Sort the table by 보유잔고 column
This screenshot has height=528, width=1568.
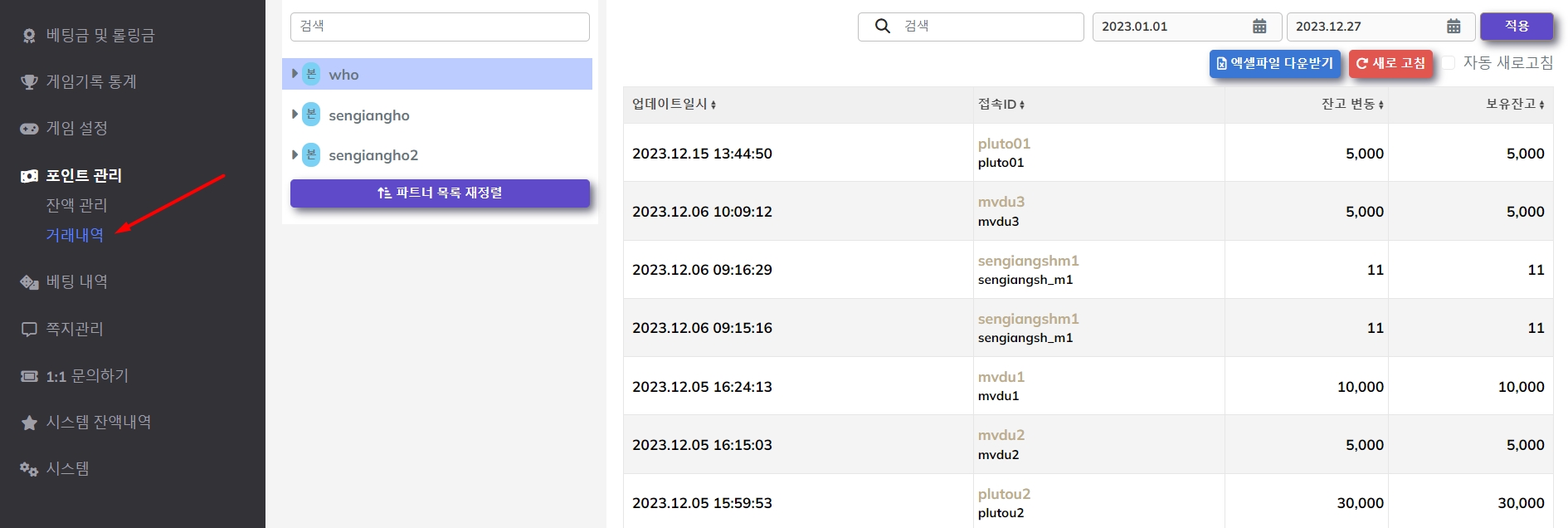pyautogui.click(x=1541, y=105)
